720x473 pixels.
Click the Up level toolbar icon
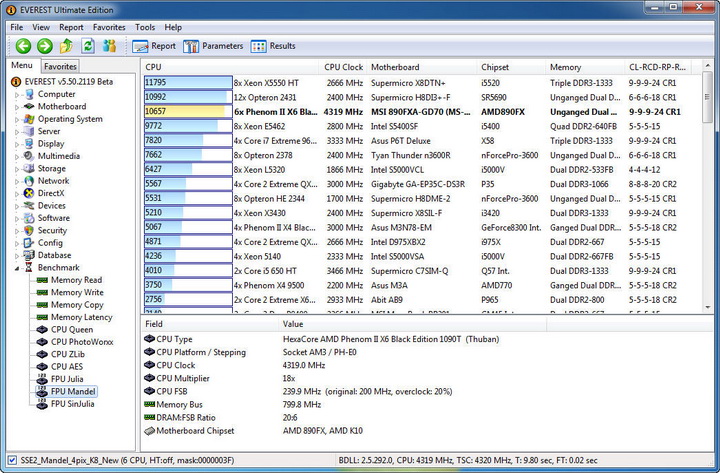point(66,46)
